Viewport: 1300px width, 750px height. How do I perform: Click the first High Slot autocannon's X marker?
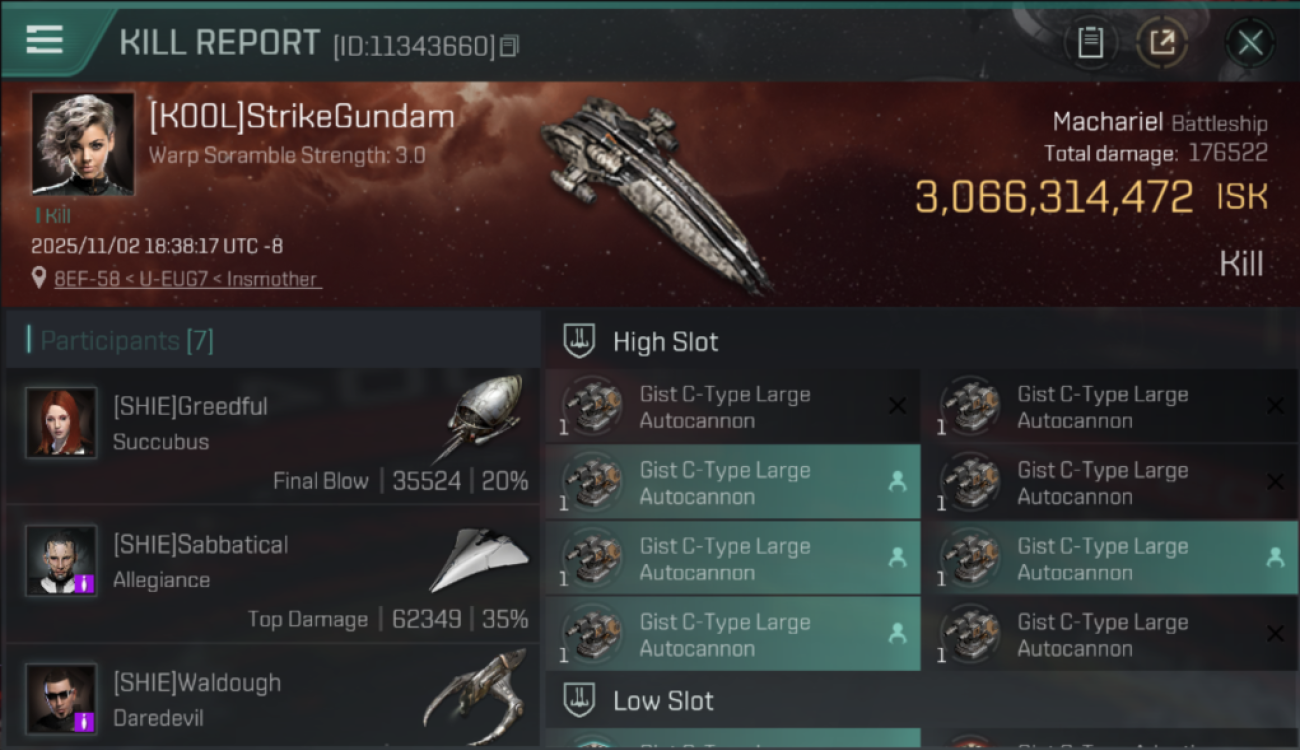pyautogui.click(x=897, y=406)
